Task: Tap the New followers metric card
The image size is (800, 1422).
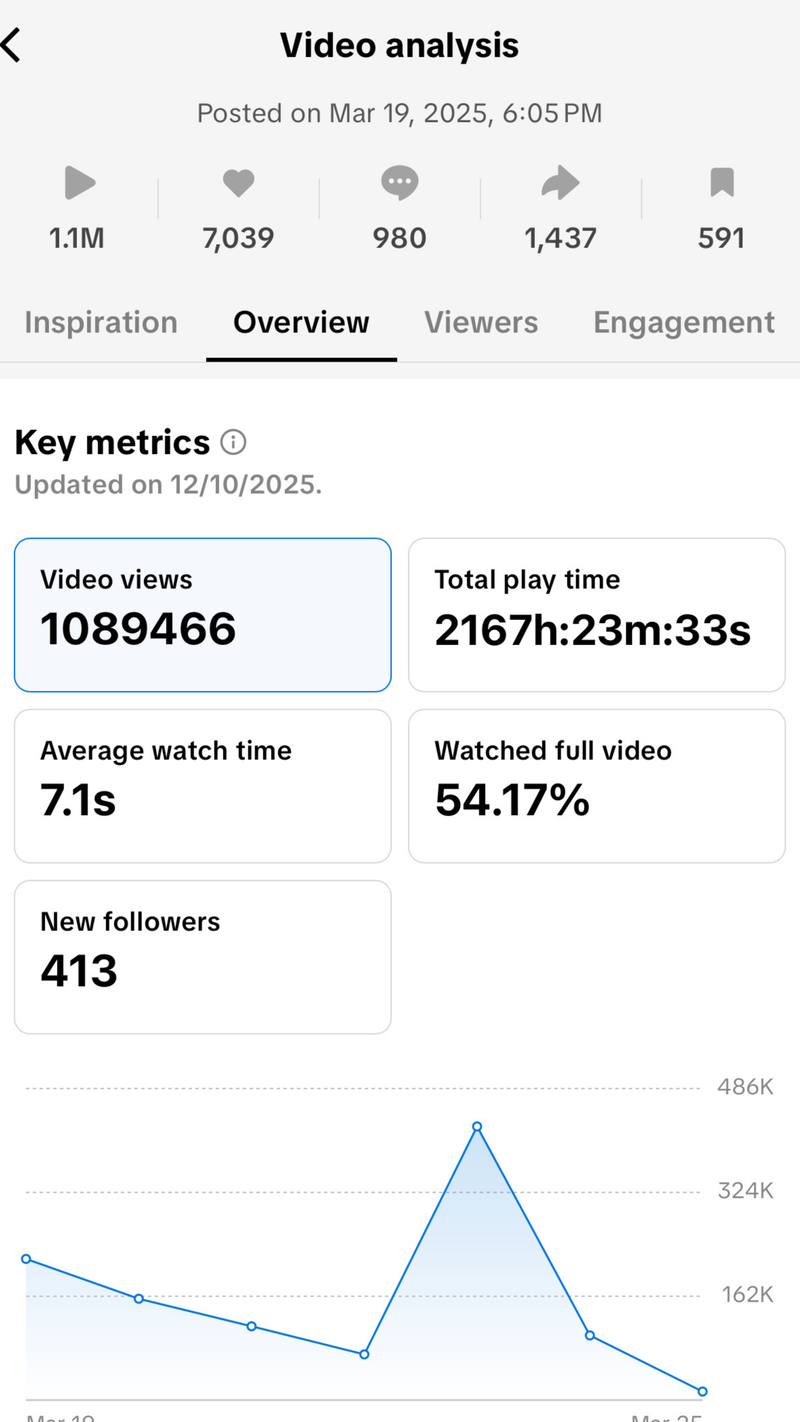Action: [x=202, y=956]
